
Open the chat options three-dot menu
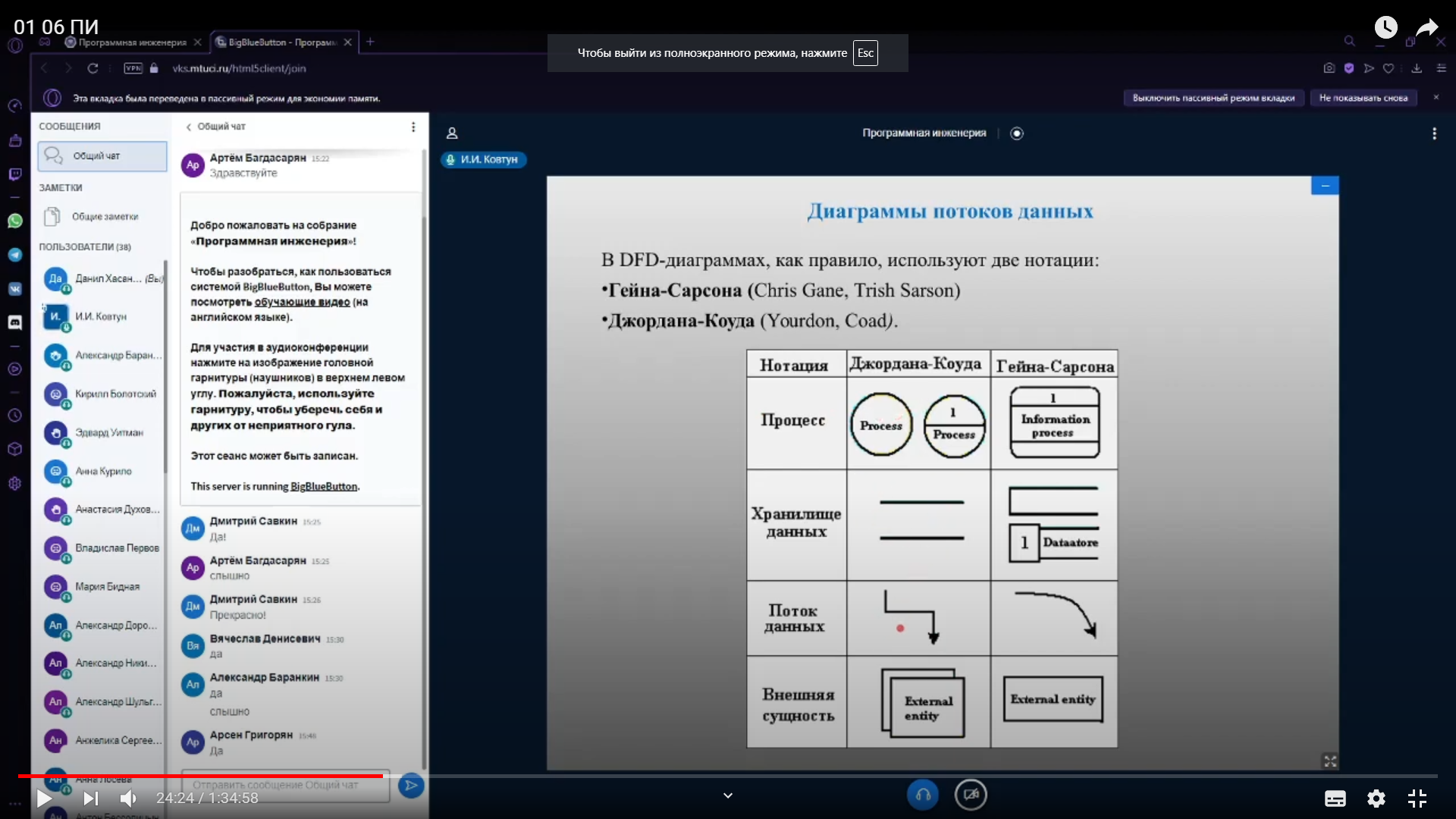pos(413,127)
